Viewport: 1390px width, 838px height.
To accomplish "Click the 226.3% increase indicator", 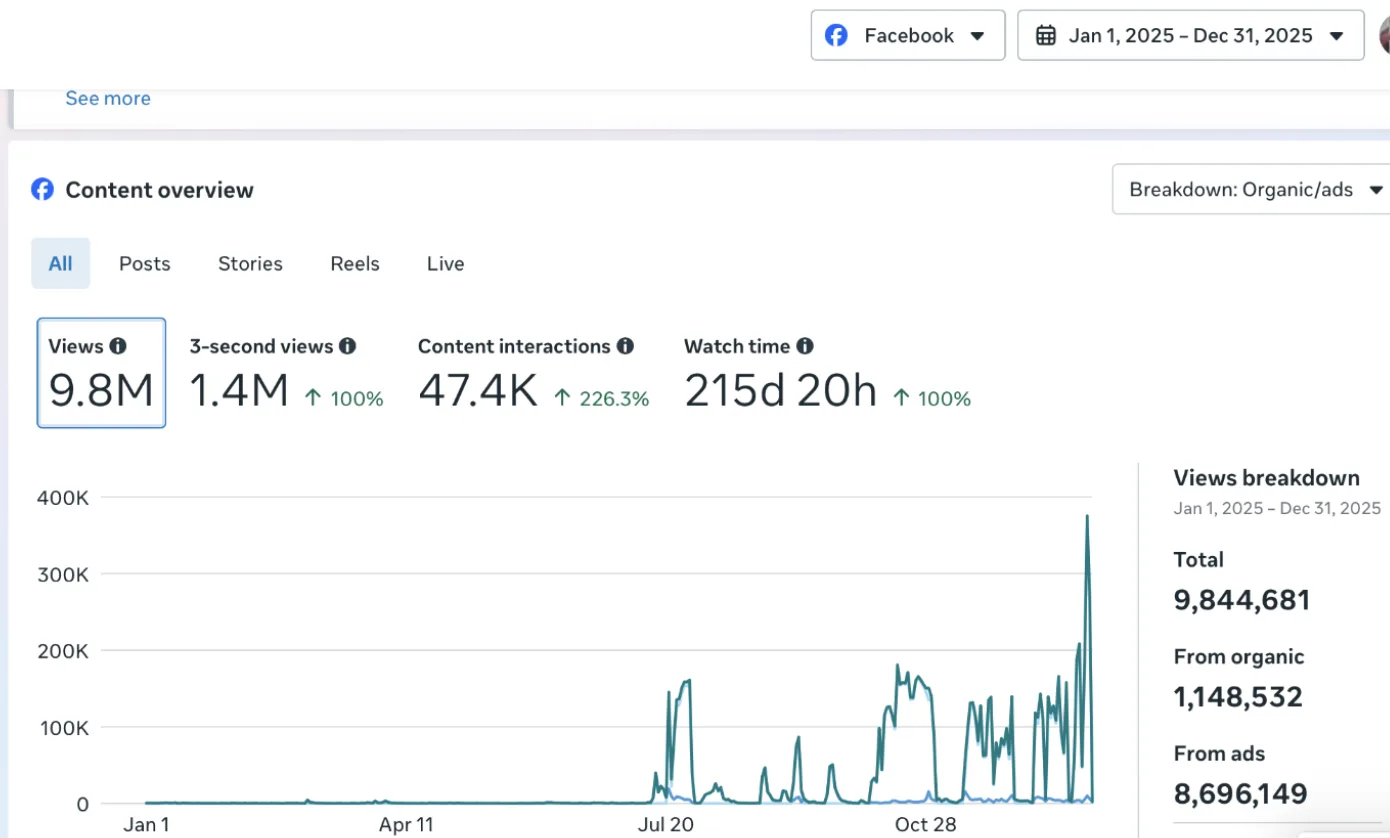I will [x=601, y=399].
